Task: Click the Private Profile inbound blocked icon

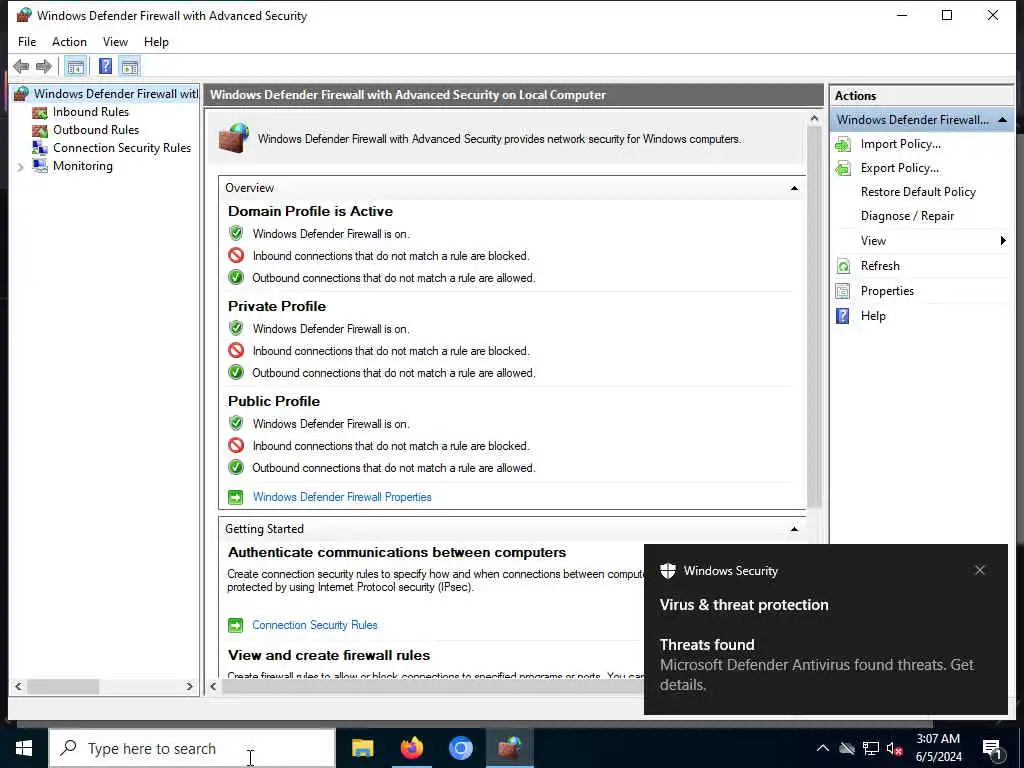Action: click(x=236, y=351)
